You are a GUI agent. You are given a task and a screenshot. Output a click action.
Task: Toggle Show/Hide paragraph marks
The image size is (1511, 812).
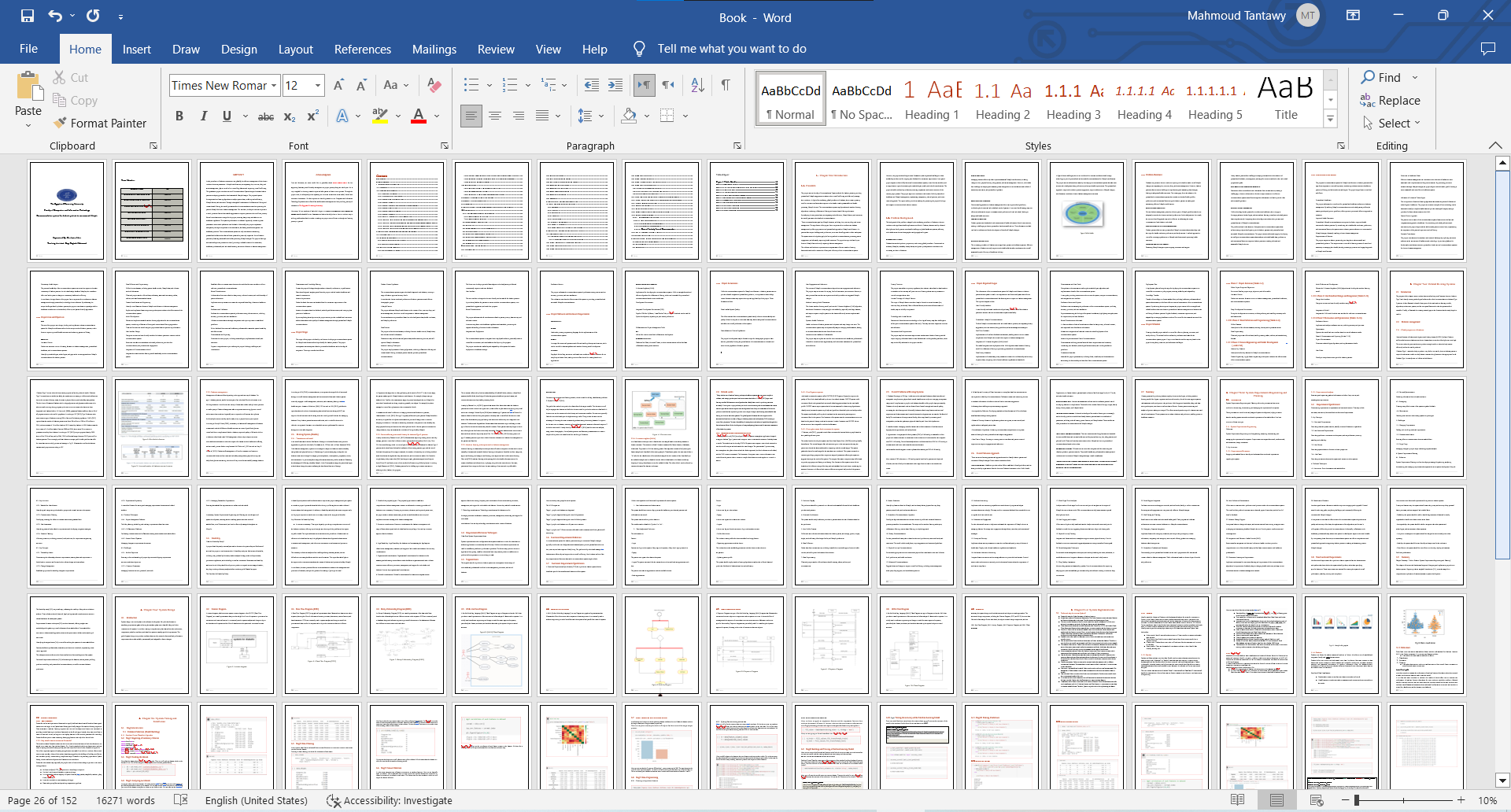[726, 85]
